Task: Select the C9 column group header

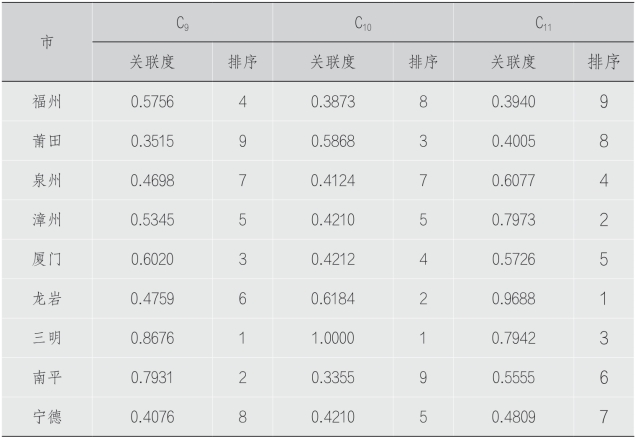Action: pyautogui.click(x=182, y=23)
